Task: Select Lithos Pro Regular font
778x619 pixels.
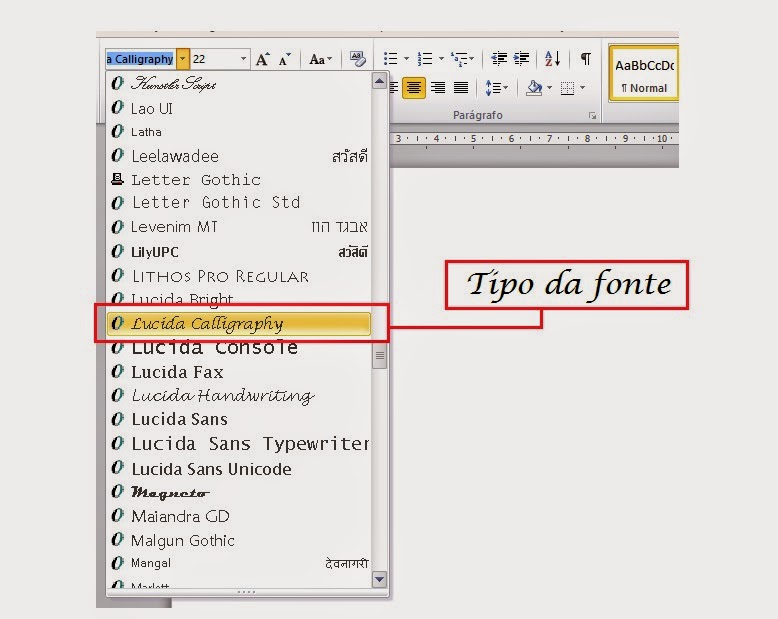Action: click(x=239, y=276)
